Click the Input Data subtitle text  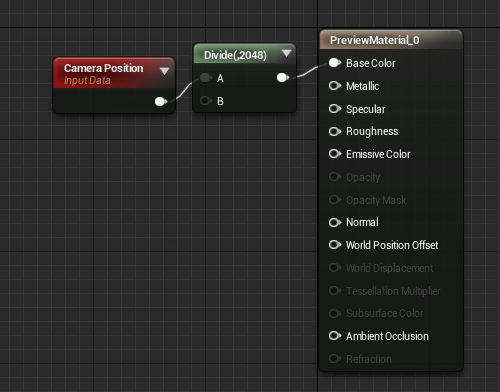87,80
